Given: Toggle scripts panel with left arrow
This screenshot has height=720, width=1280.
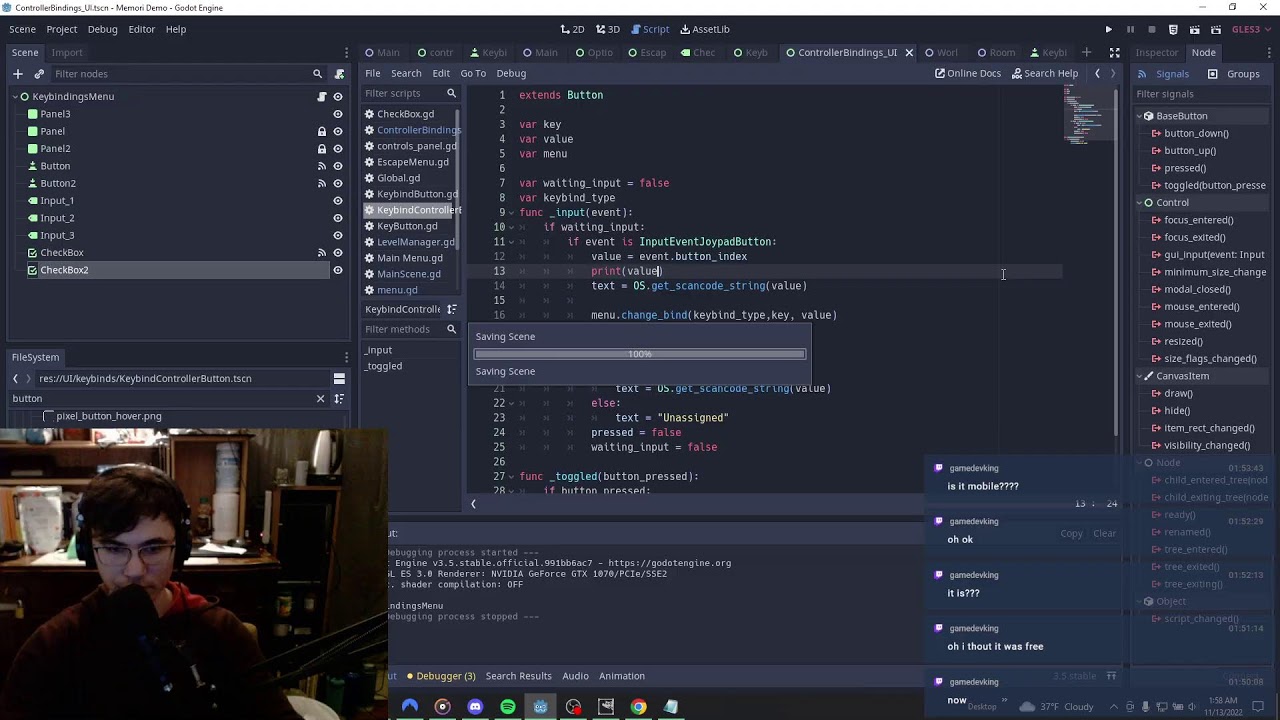Looking at the screenshot, I should [x=473, y=504].
